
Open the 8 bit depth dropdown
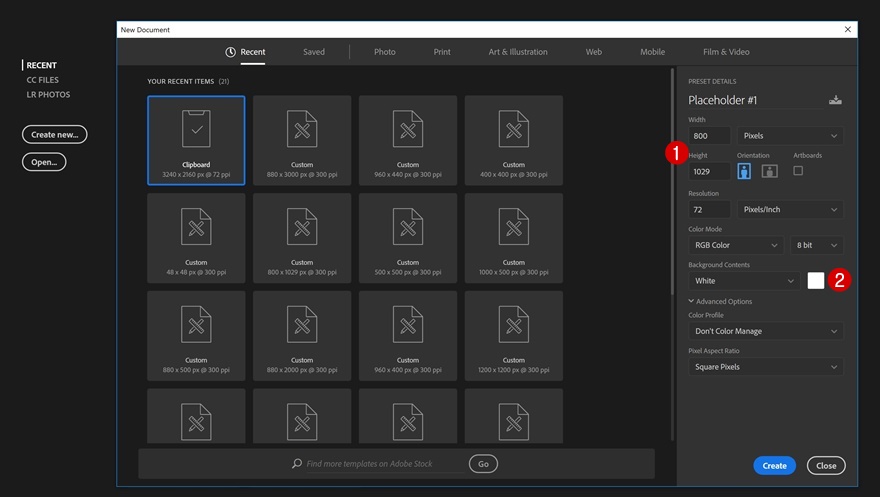817,245
